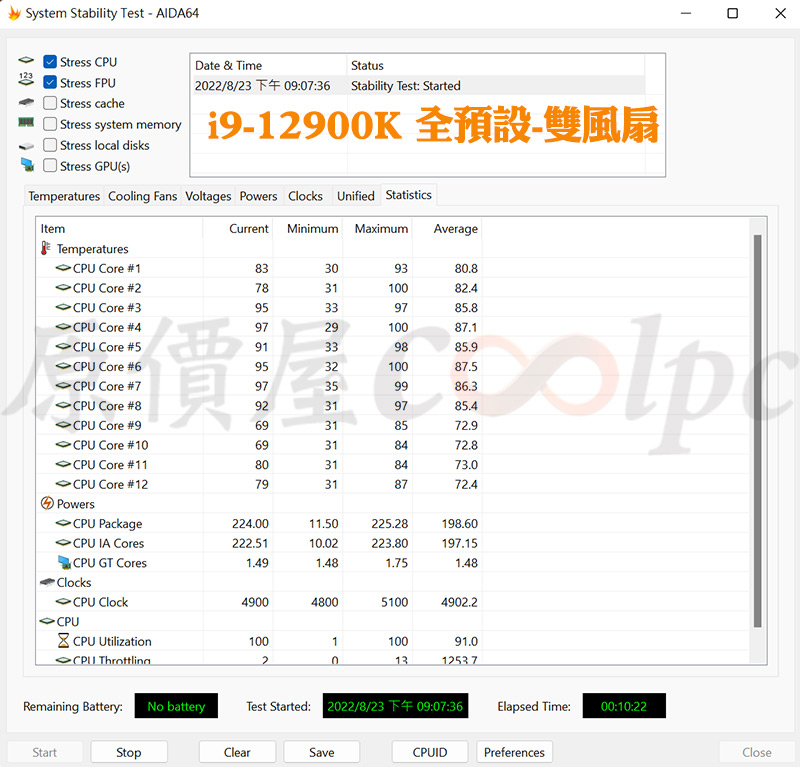This screenshot has height=767, width=800.
Task: Enable the Stress system memory checkbox
Action: 50,124
